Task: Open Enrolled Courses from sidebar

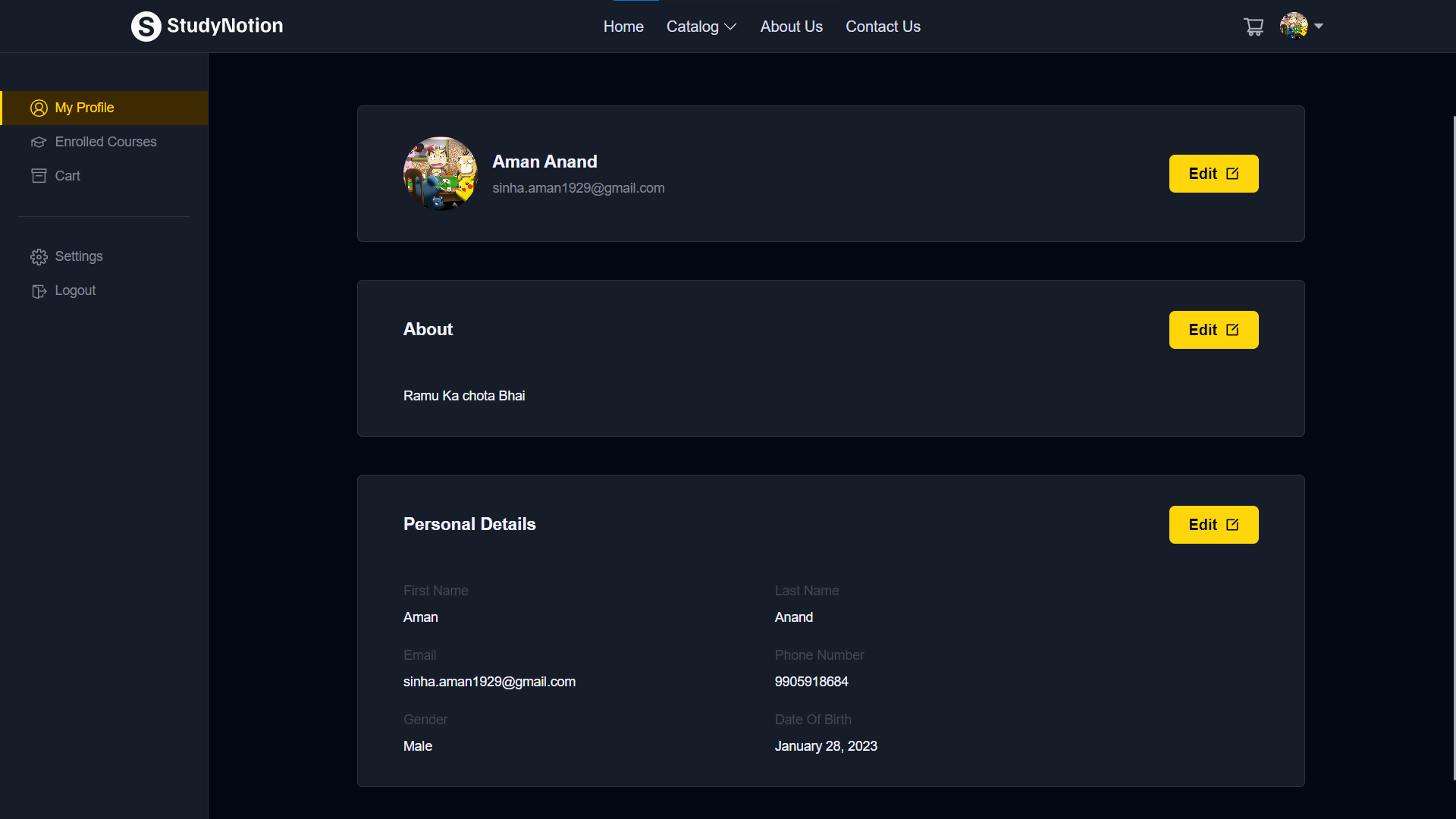Action: [105, 142]
